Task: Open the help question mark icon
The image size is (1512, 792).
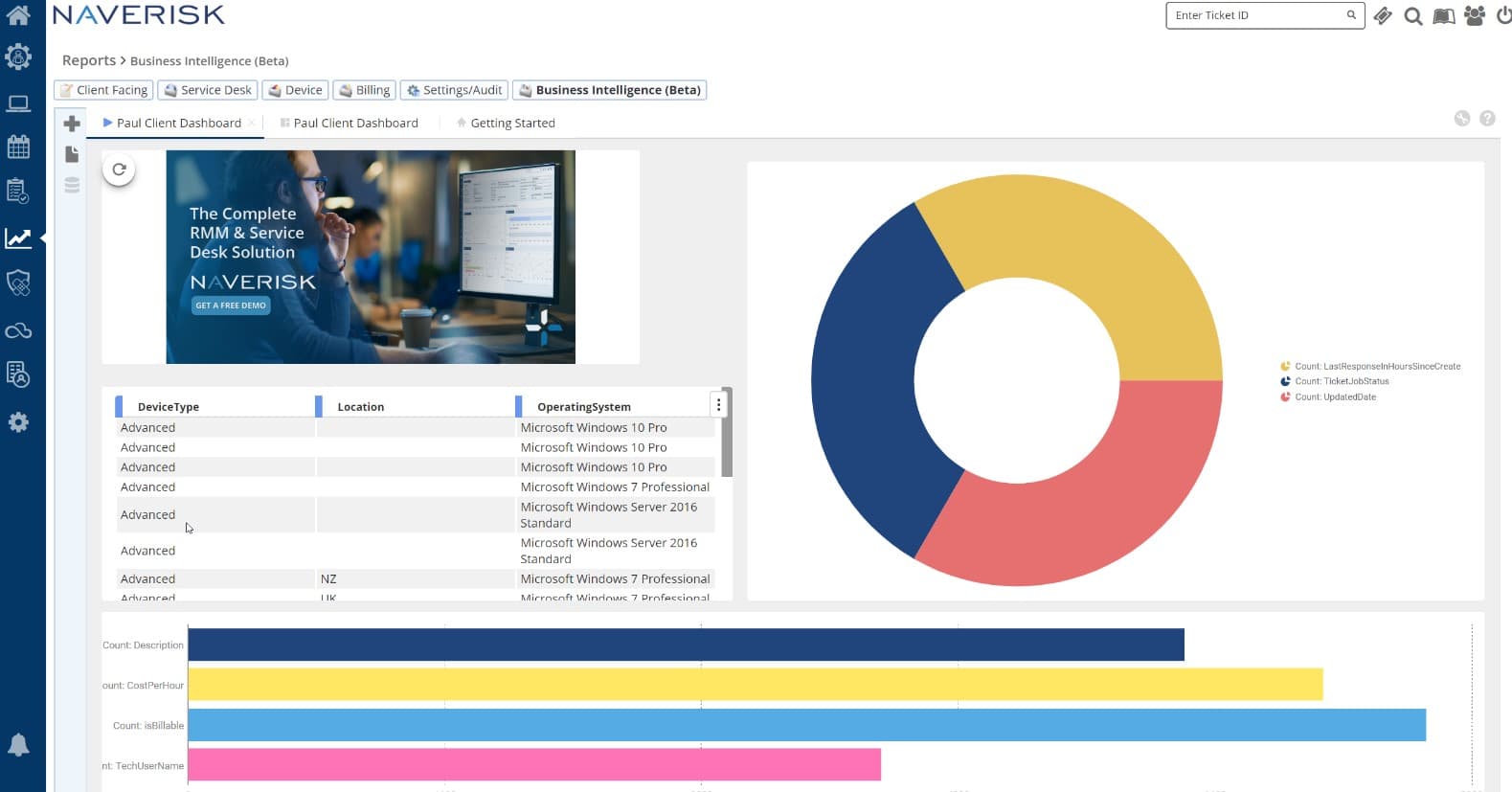Action: [1487, 119]
